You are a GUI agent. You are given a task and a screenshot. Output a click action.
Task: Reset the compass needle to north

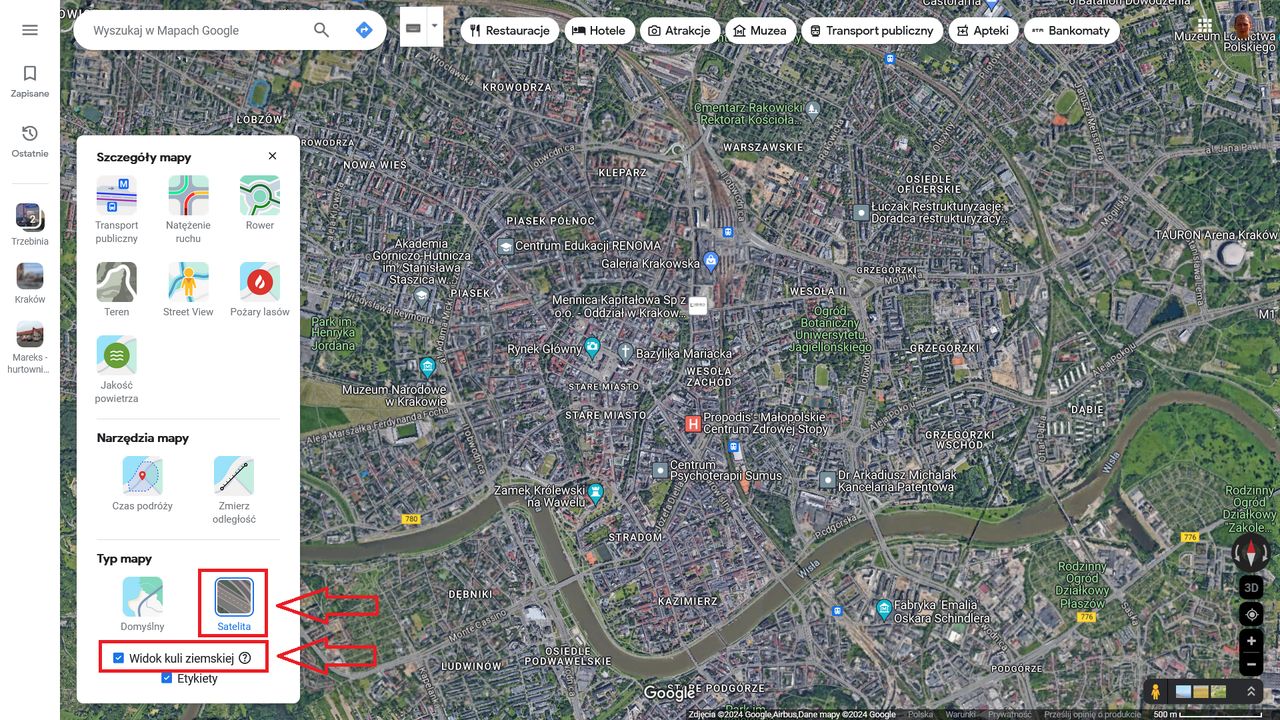pos(1251,552)
